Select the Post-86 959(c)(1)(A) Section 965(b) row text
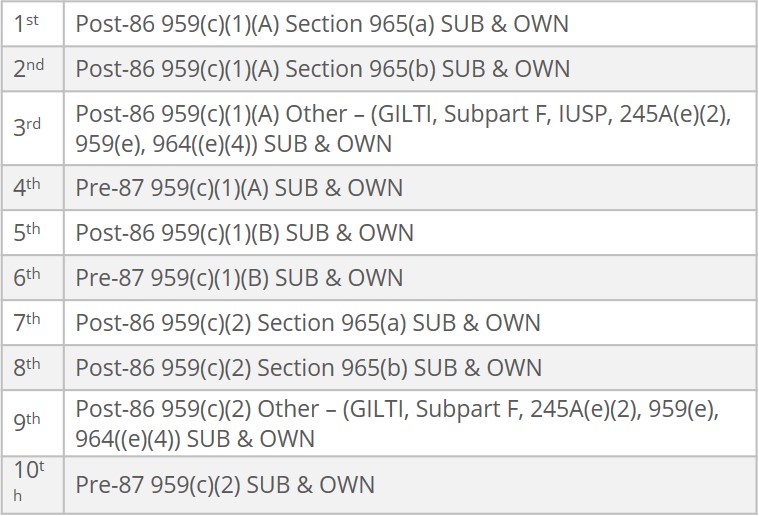Viewport: 759px width, 516px height. [x=322, y=69]
